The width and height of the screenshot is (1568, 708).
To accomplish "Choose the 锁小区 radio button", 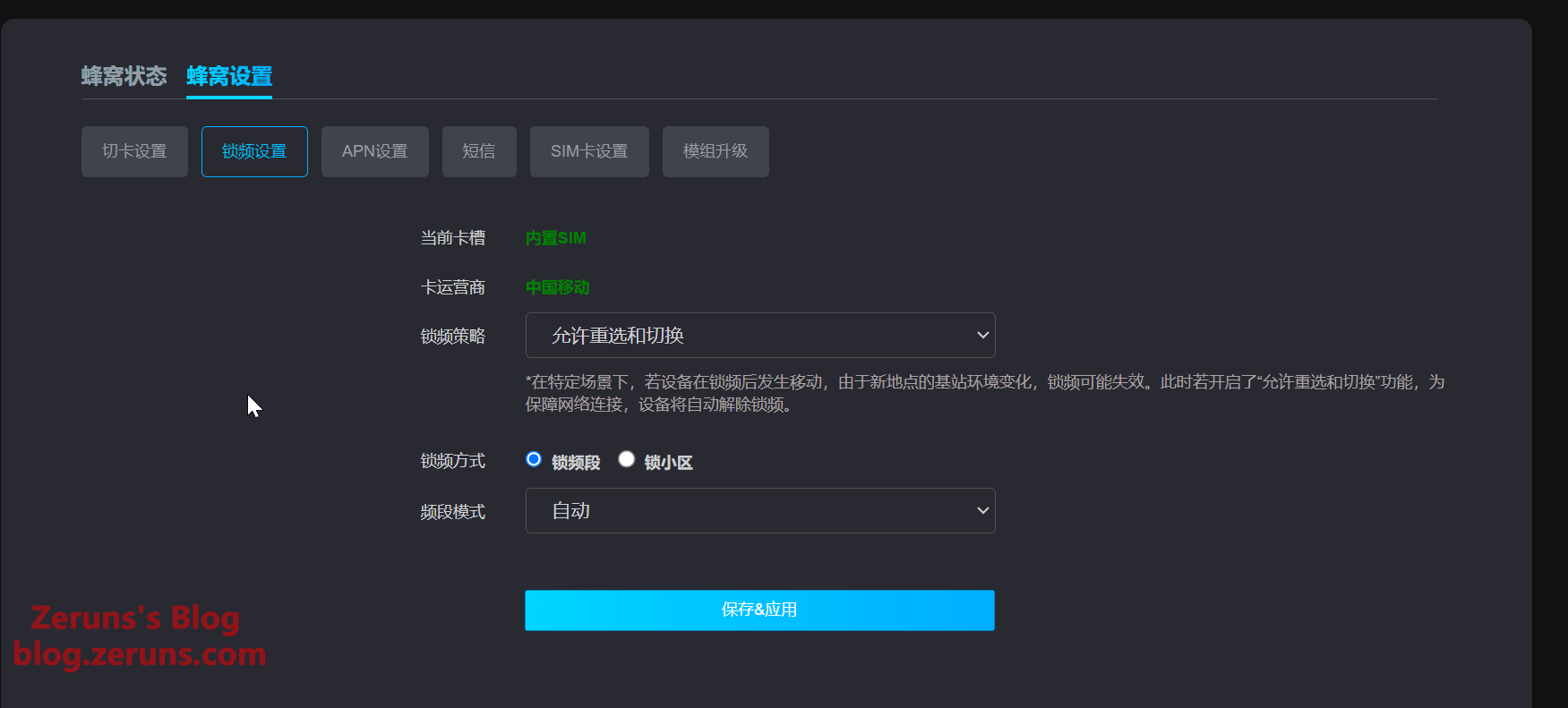I will (x=627, y=459).
